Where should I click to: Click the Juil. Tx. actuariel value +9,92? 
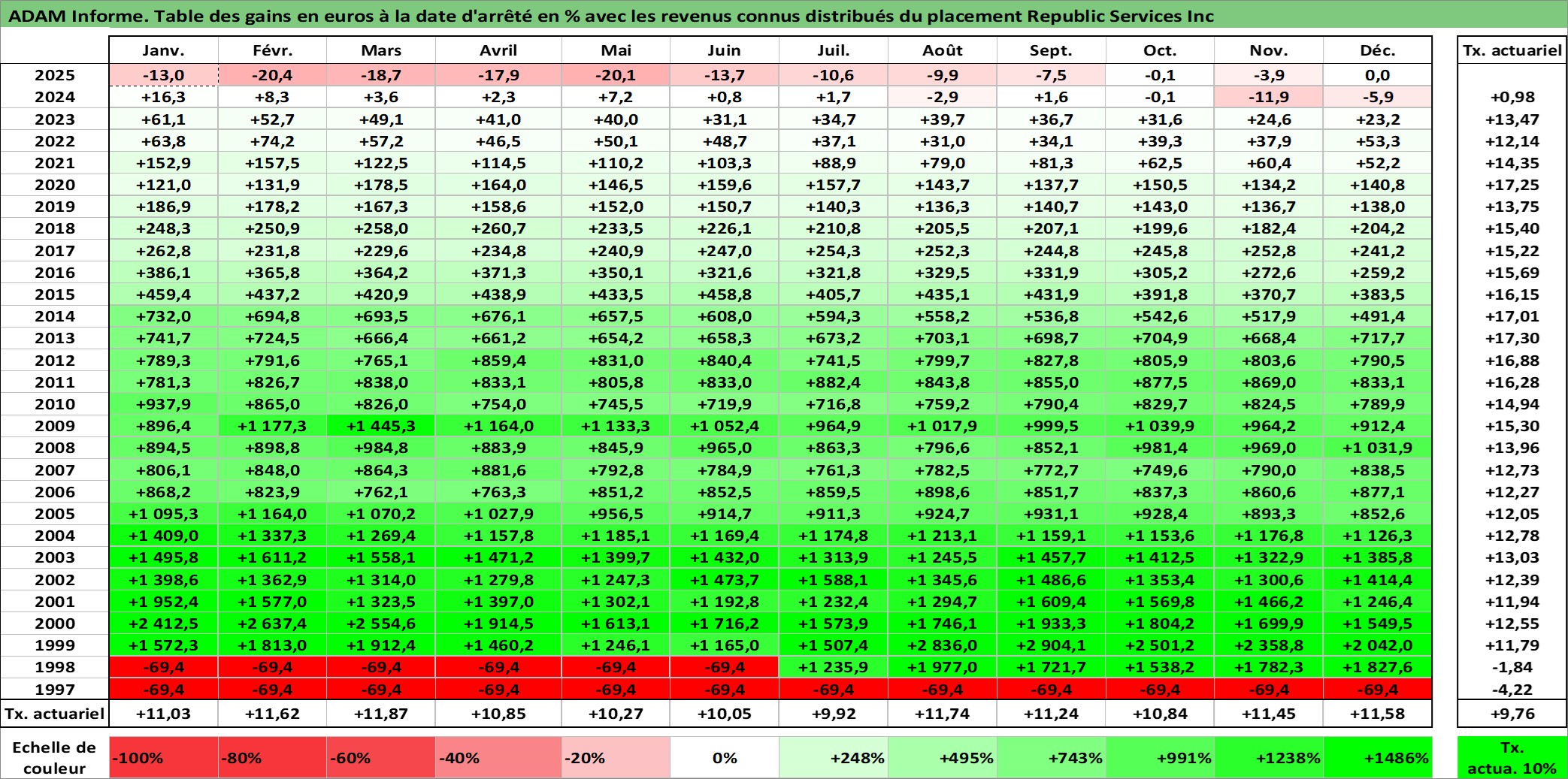click(834, 714)
